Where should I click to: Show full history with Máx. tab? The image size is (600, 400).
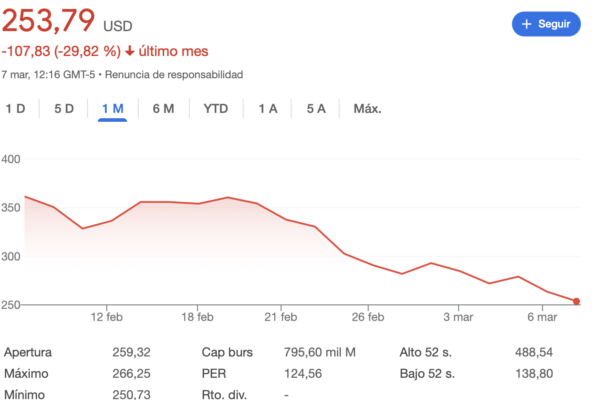tap(367, 109)
